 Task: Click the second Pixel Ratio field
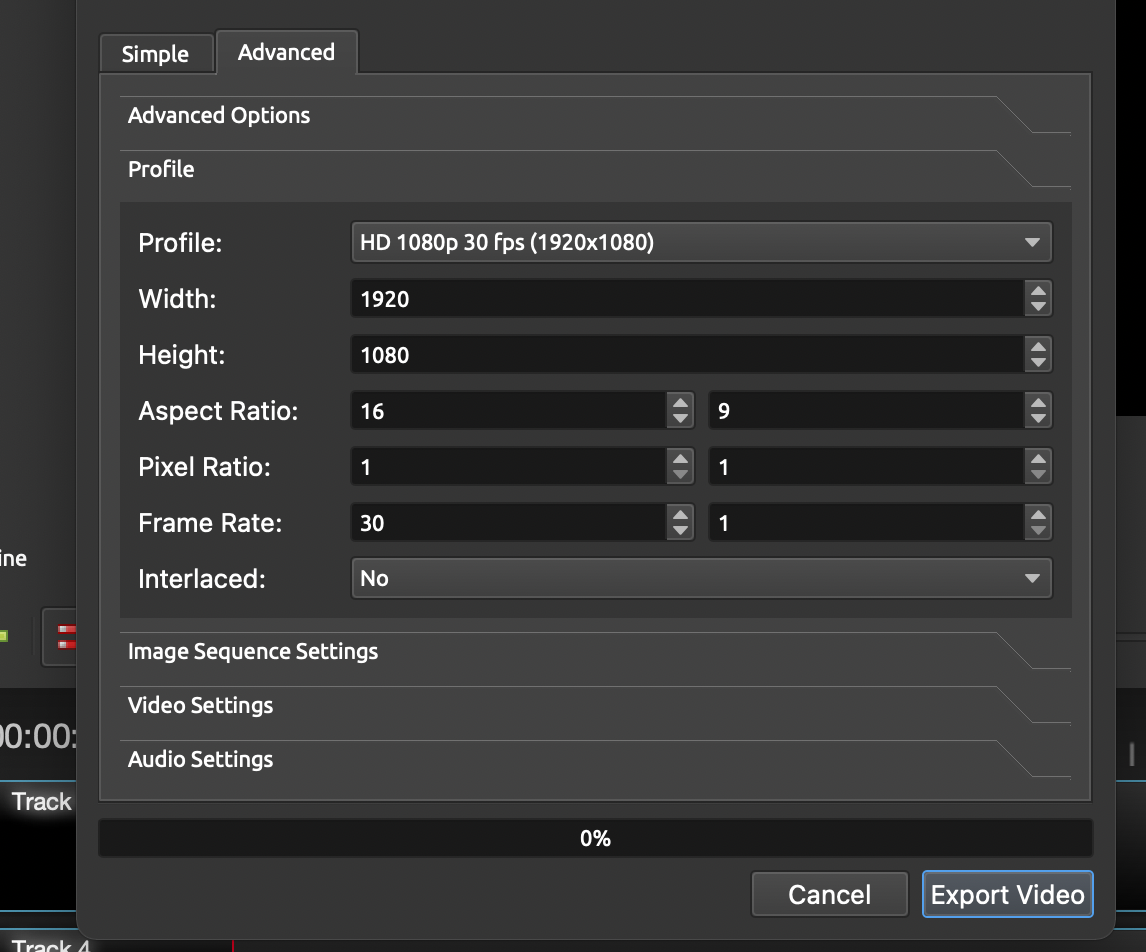(x=866, y=467)
